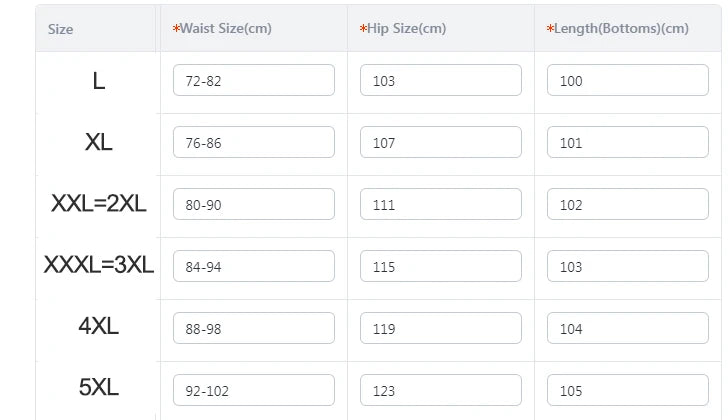
Task: Click the Waist Size field for size L
Action: click(x=253, y=81)
